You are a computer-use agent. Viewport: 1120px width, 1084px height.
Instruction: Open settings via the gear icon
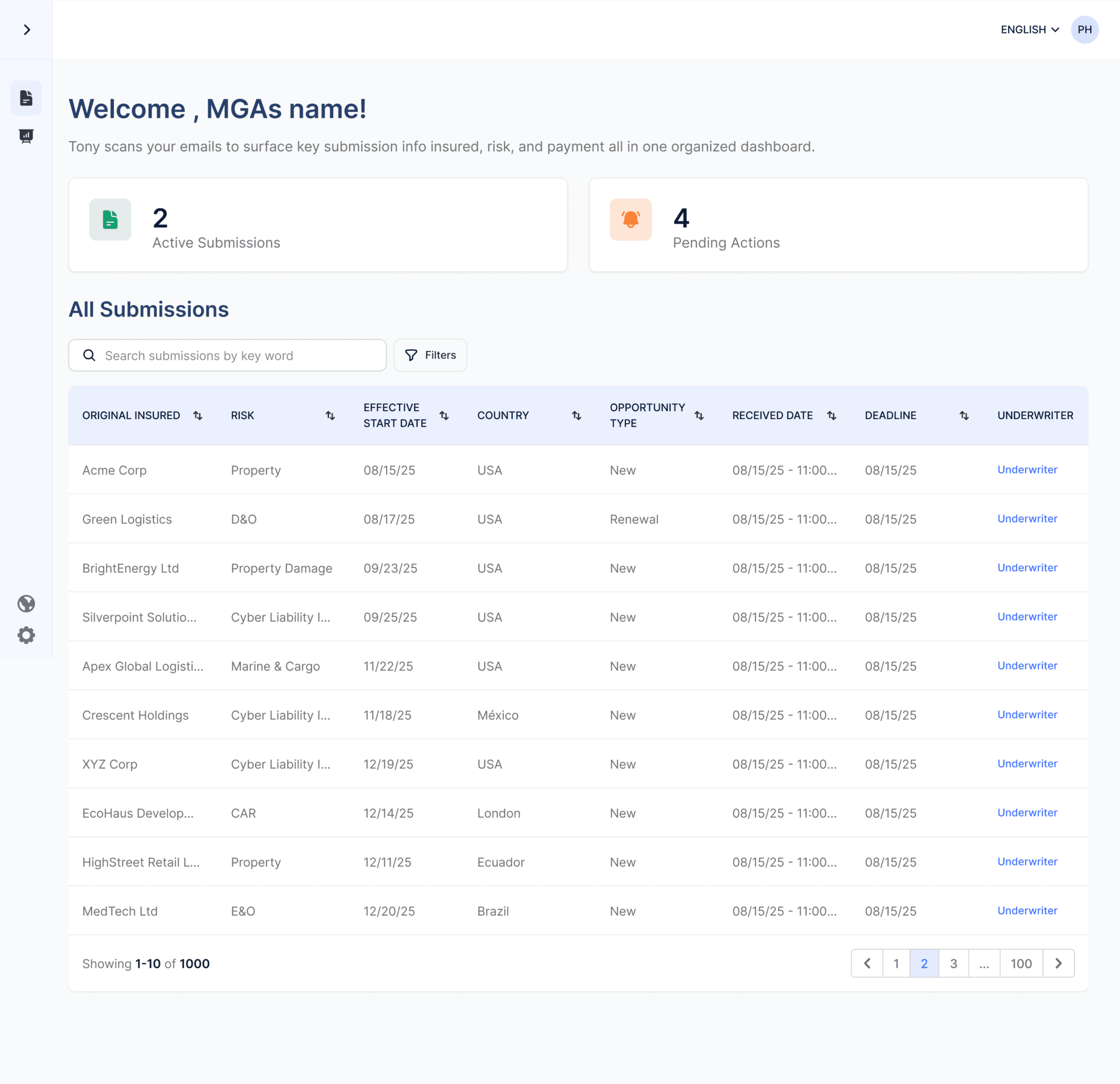point(26,635)
